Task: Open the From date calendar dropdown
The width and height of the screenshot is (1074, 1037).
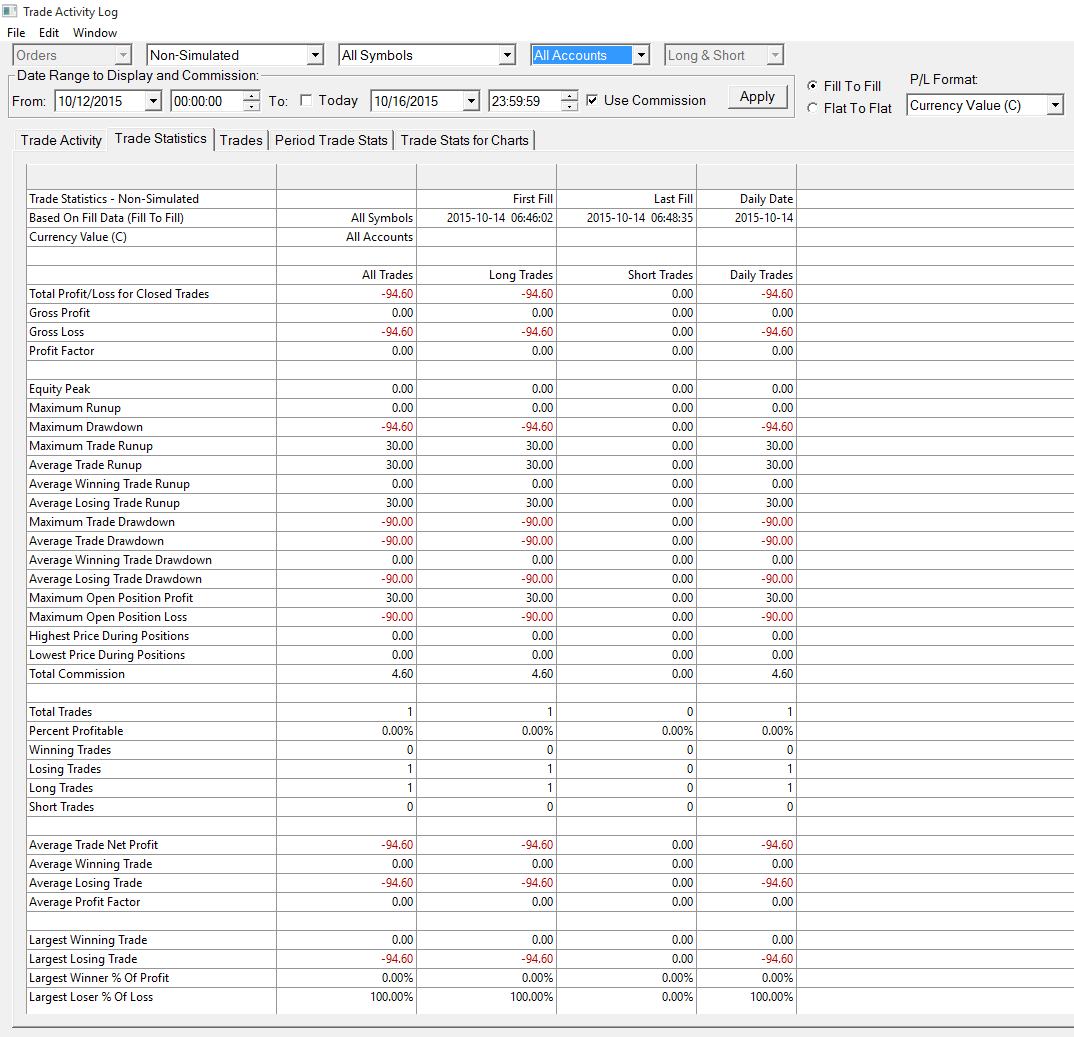Action: coord(153,101)
